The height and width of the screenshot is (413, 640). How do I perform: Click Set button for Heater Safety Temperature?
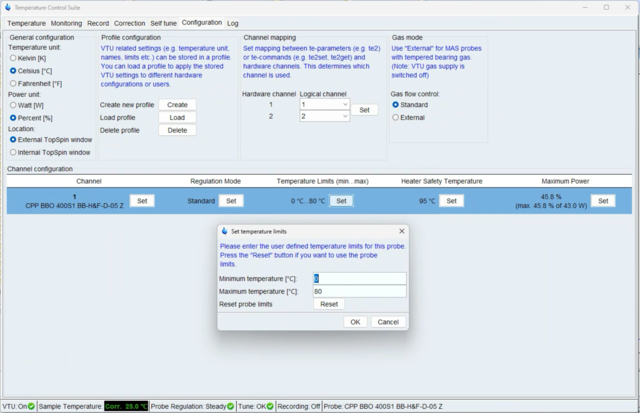pos(452,201)
